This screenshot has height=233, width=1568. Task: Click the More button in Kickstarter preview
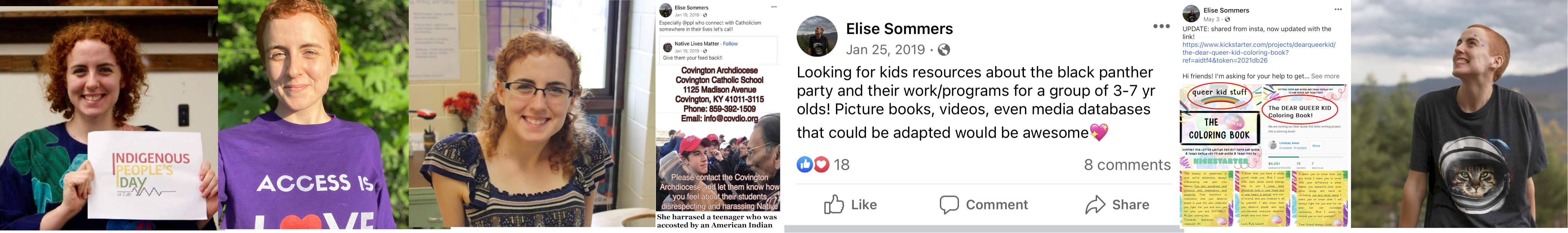tap(1316, 146)
